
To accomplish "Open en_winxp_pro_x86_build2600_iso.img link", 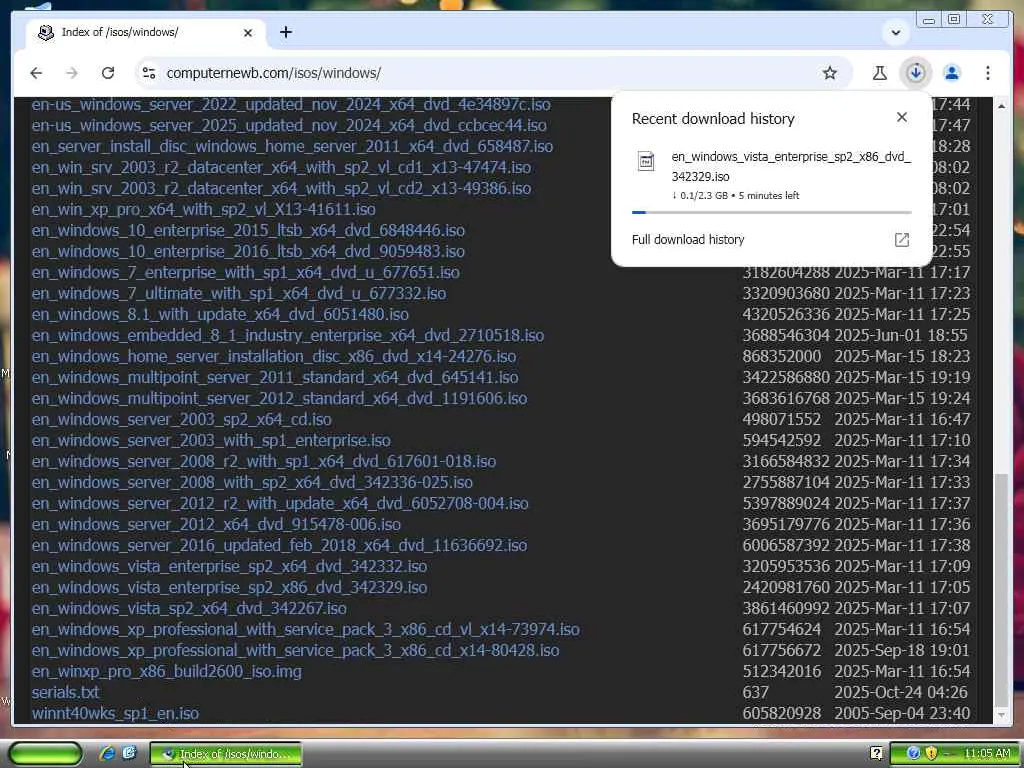I will 167,671.
